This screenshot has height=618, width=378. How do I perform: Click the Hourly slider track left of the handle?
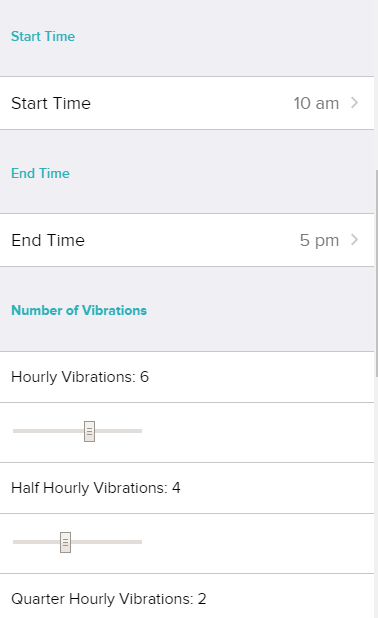pos(48,431)
